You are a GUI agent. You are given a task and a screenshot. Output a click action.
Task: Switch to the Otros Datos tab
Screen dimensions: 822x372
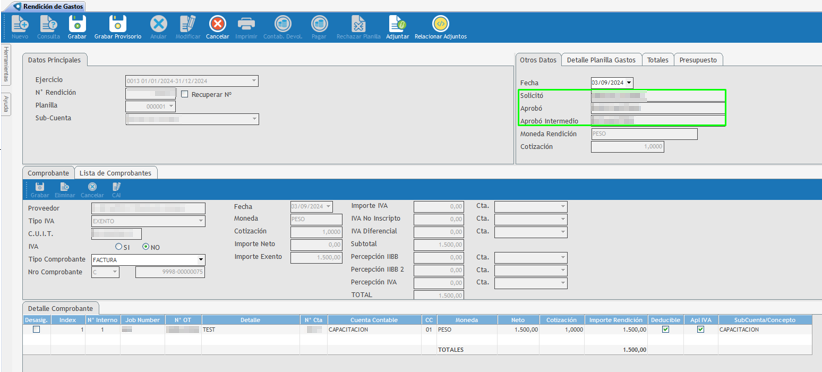pos(538,60)
